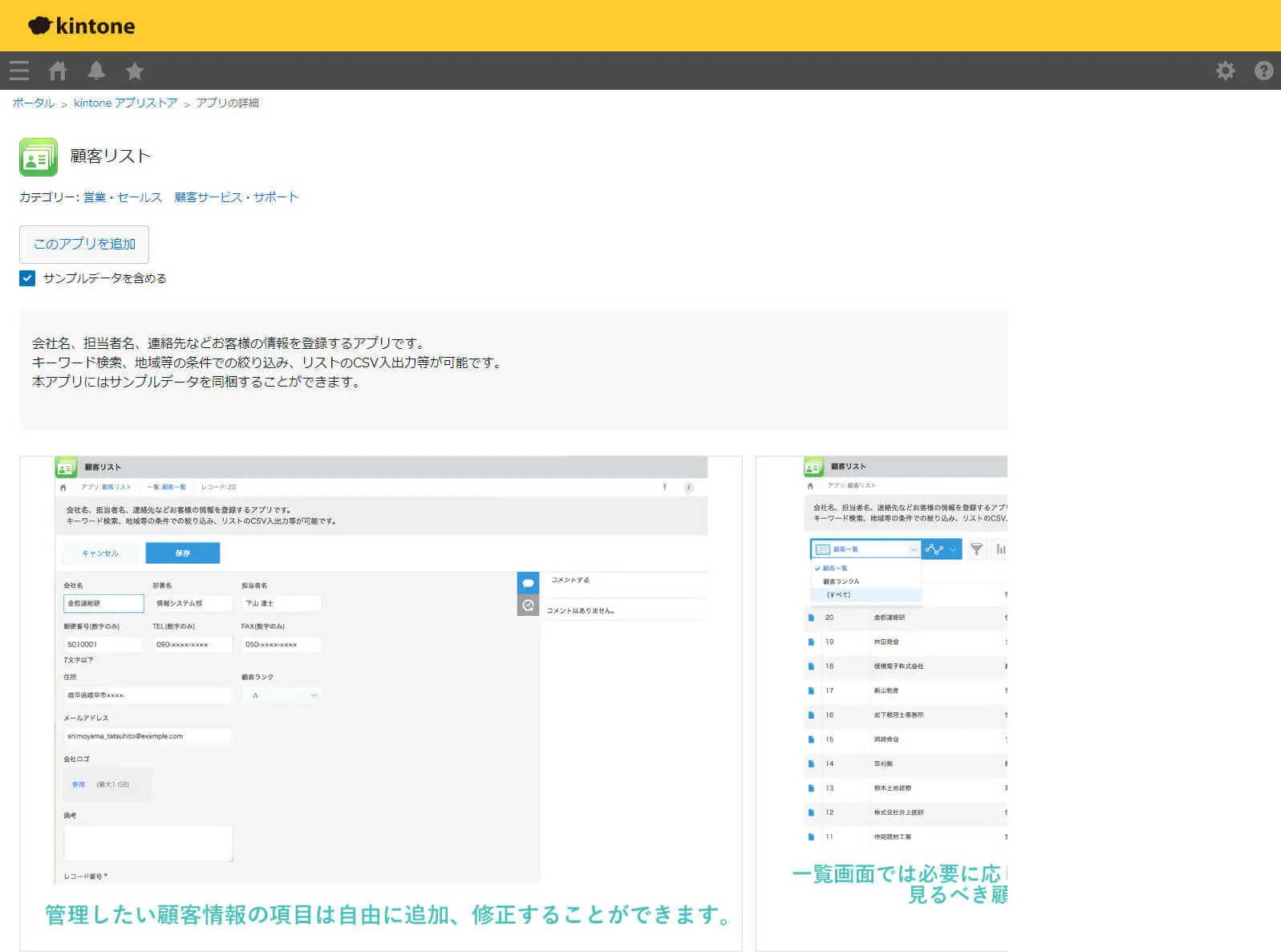Click the このアプリを追加 button
1281x952 pixels.
click(84, 245)
